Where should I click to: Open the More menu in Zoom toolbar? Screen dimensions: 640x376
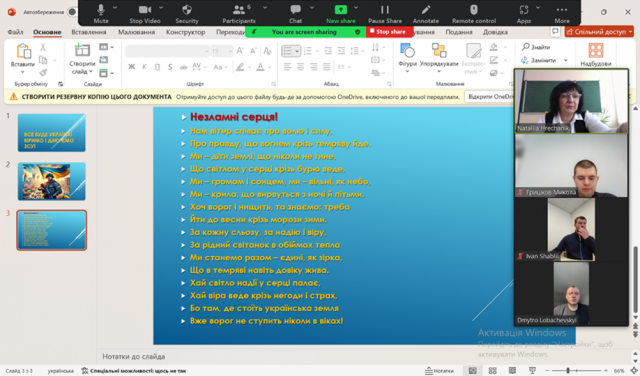pyautogui.click(x=562, y=13)
